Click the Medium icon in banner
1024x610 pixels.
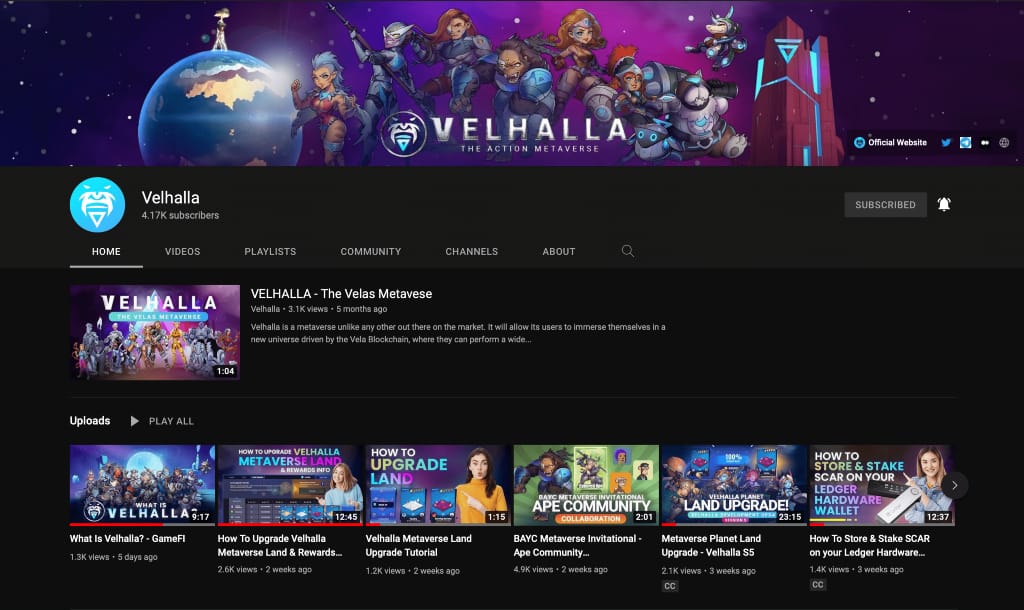pyautogui.click(x=985, y=142)
